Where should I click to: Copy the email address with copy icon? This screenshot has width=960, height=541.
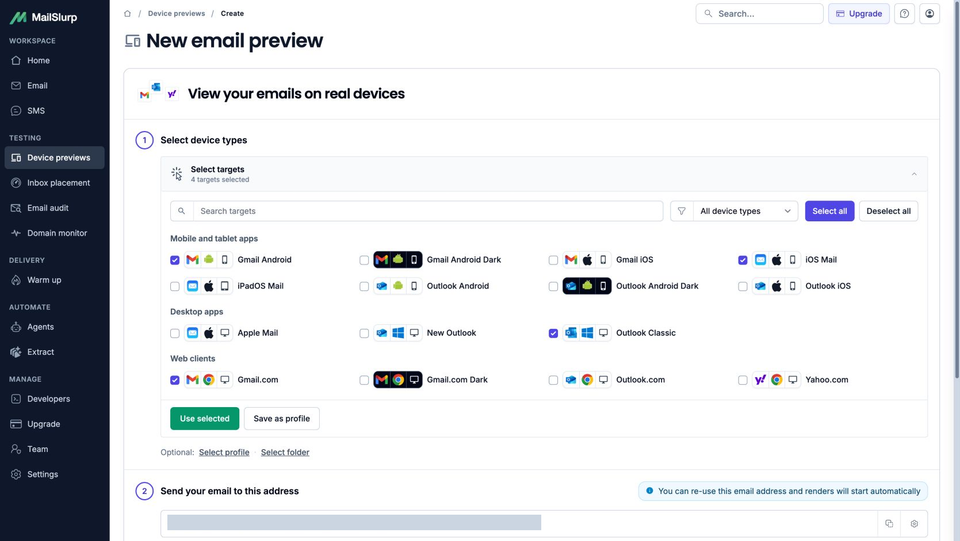889,523
